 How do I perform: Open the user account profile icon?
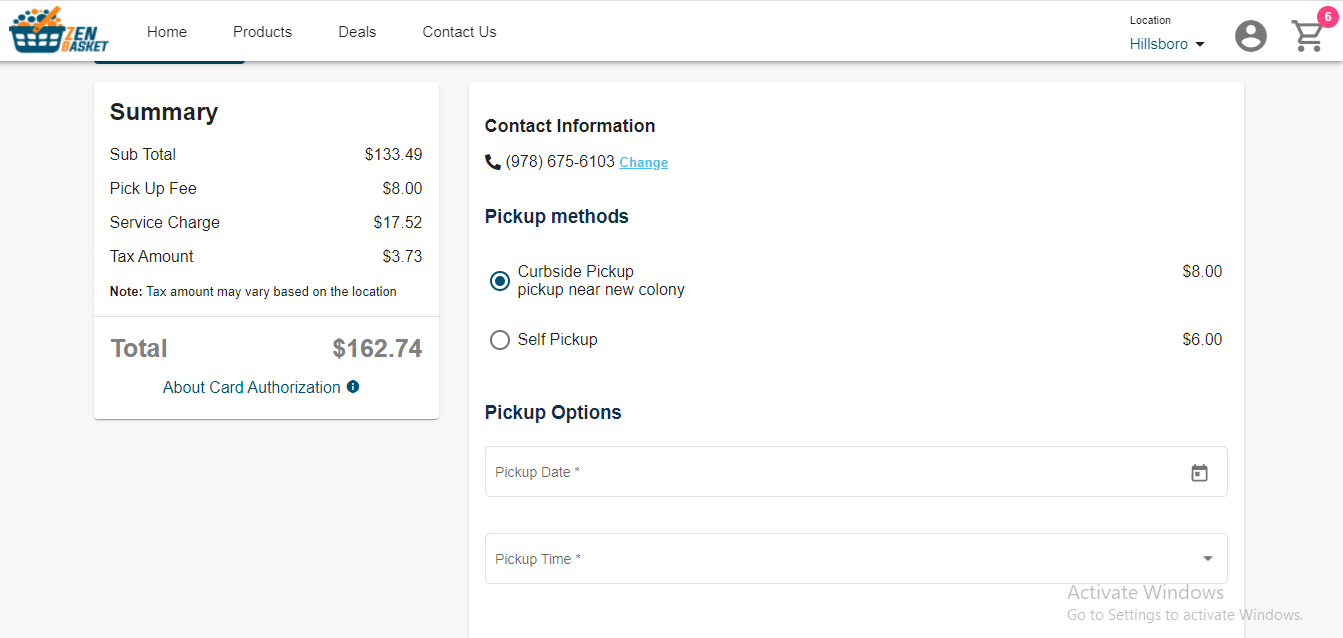1250,36
